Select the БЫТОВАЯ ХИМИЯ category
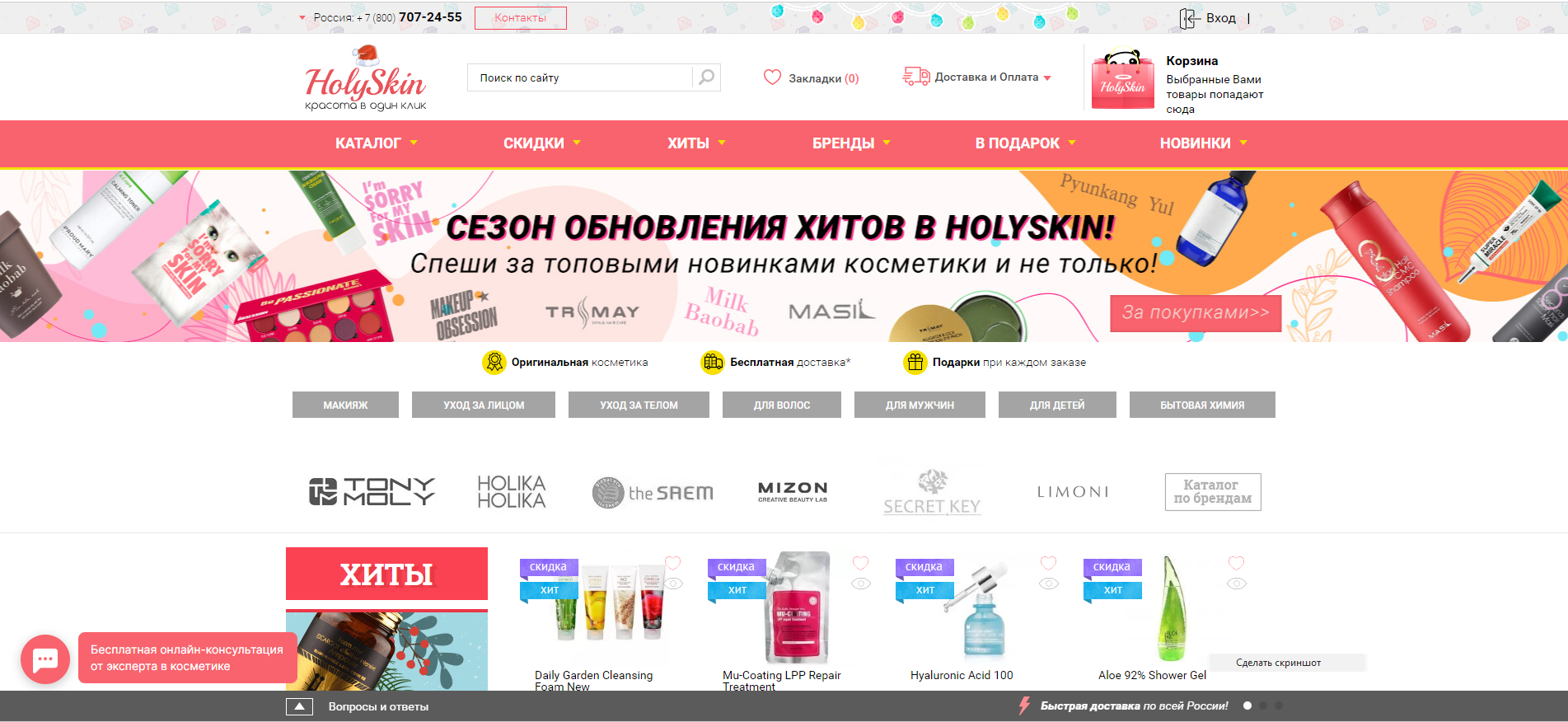 (1202, 405)
